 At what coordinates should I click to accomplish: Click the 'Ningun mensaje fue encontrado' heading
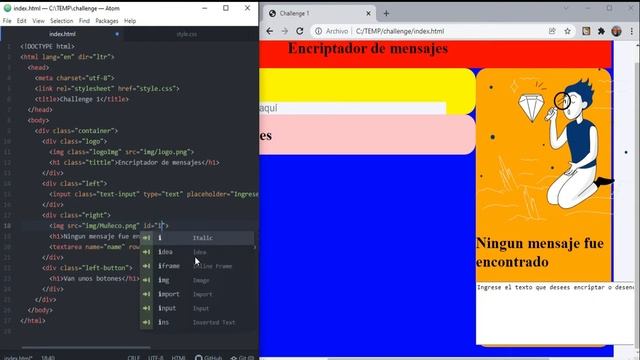540,252
